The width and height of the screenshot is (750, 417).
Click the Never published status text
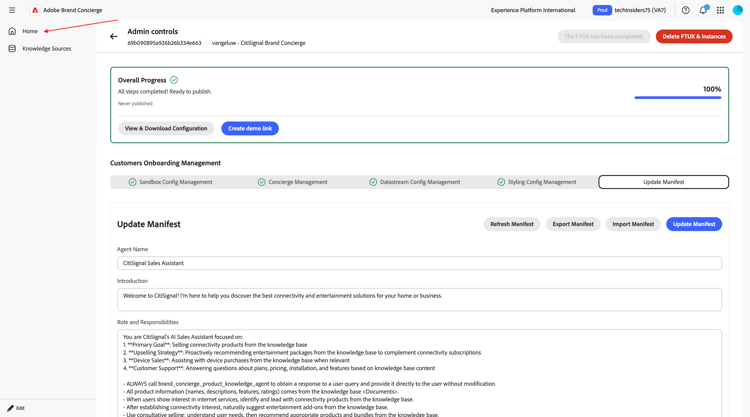pyautogui.click(x=135, y=103)
